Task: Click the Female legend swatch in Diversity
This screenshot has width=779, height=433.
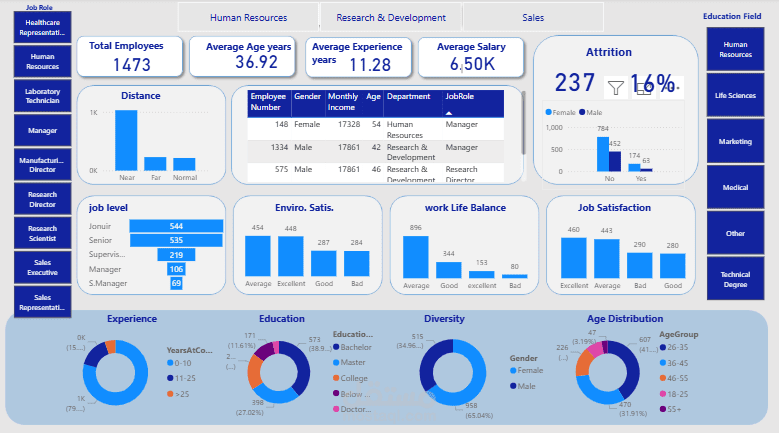Action: 513,370
